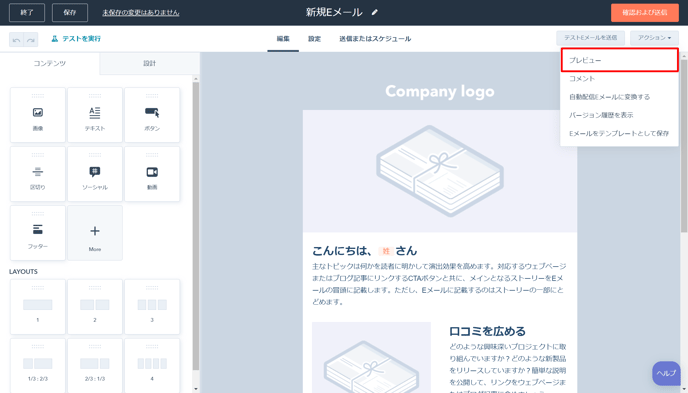Image resolution: width=688 pixels, height=393 pixels.
Task: Click the LAYOUTS section label
Action: [x=23, y=272]
